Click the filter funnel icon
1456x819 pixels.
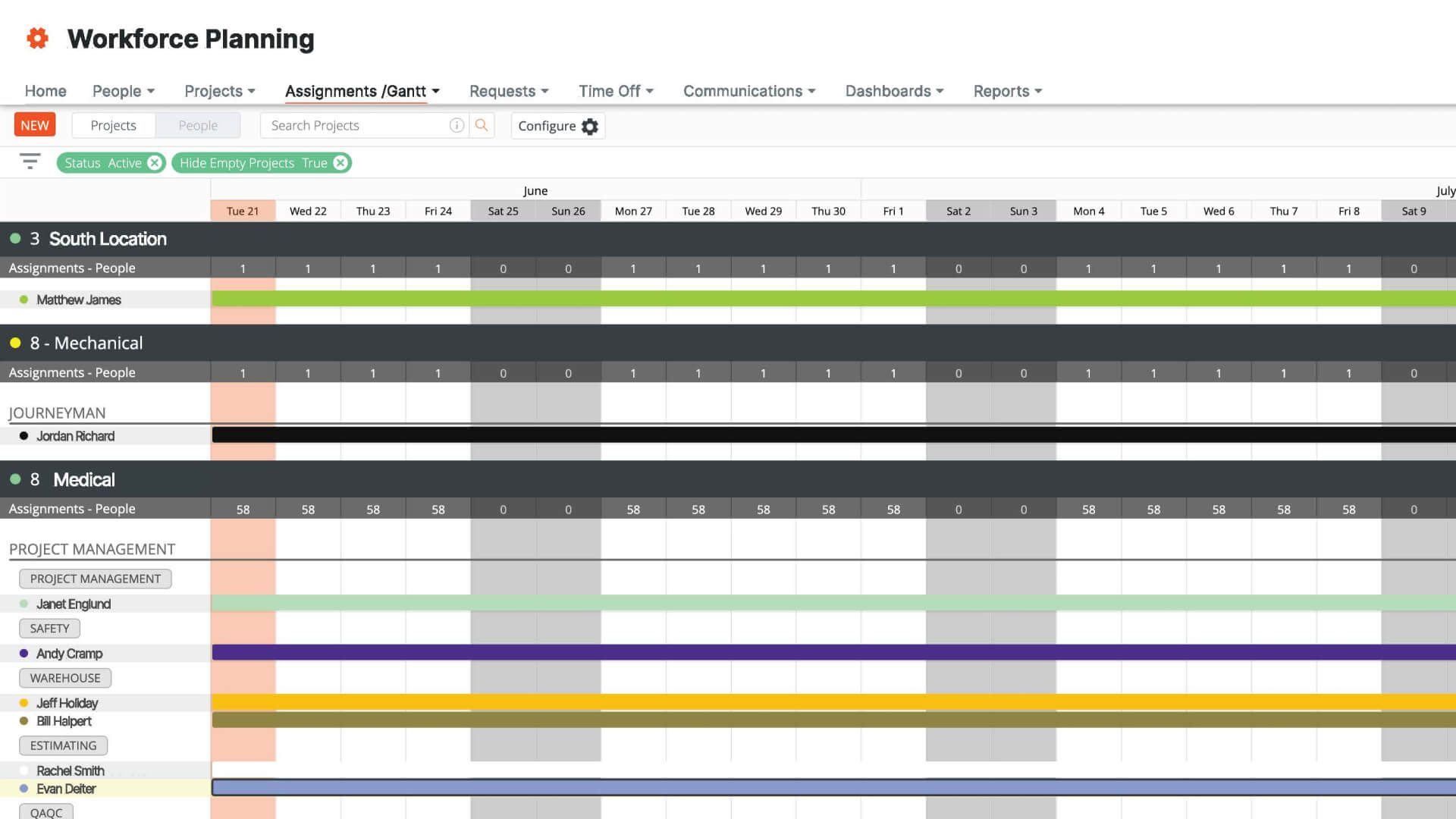[30, 162]
